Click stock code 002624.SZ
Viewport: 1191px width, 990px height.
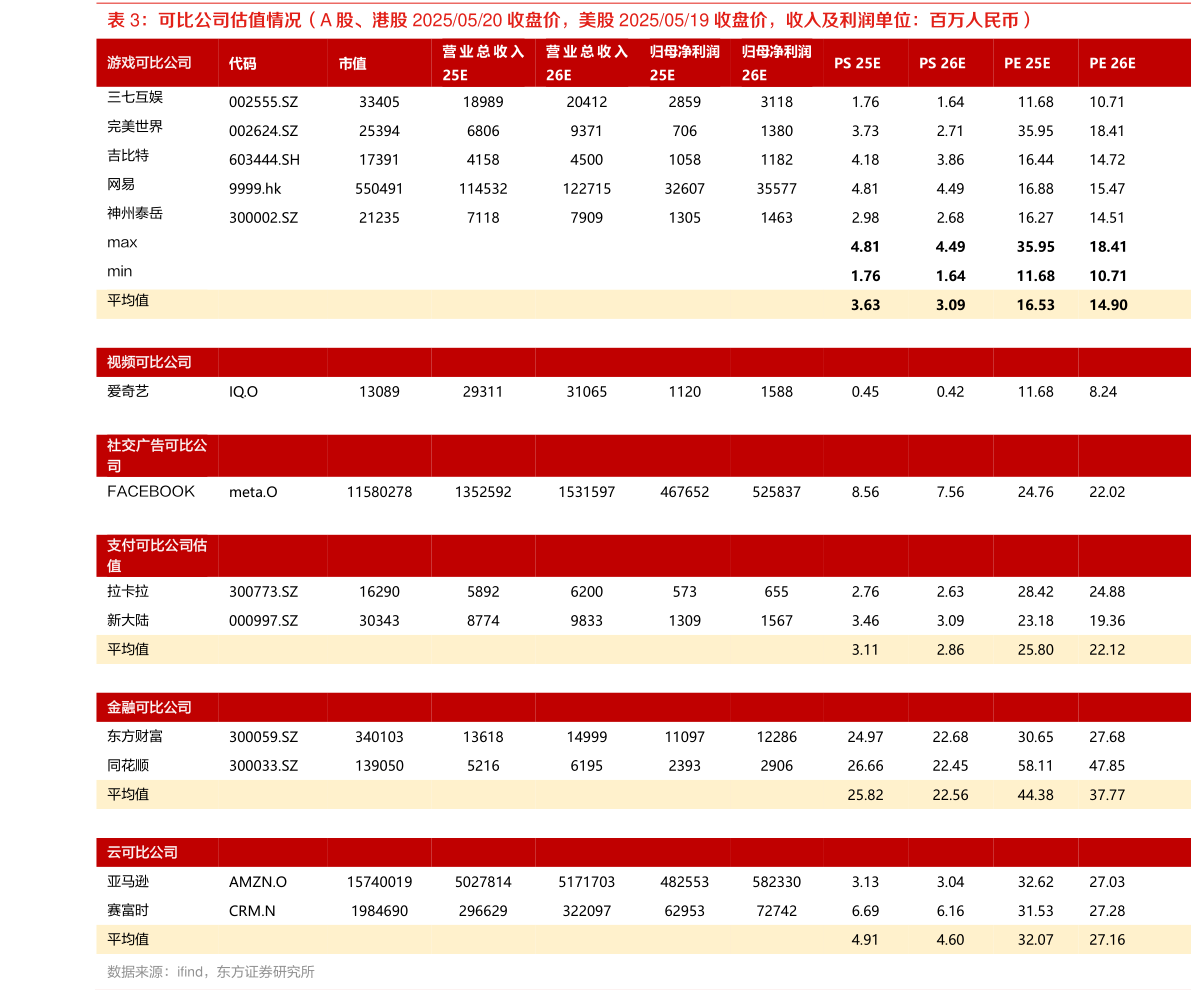click(x=264, y=131)
